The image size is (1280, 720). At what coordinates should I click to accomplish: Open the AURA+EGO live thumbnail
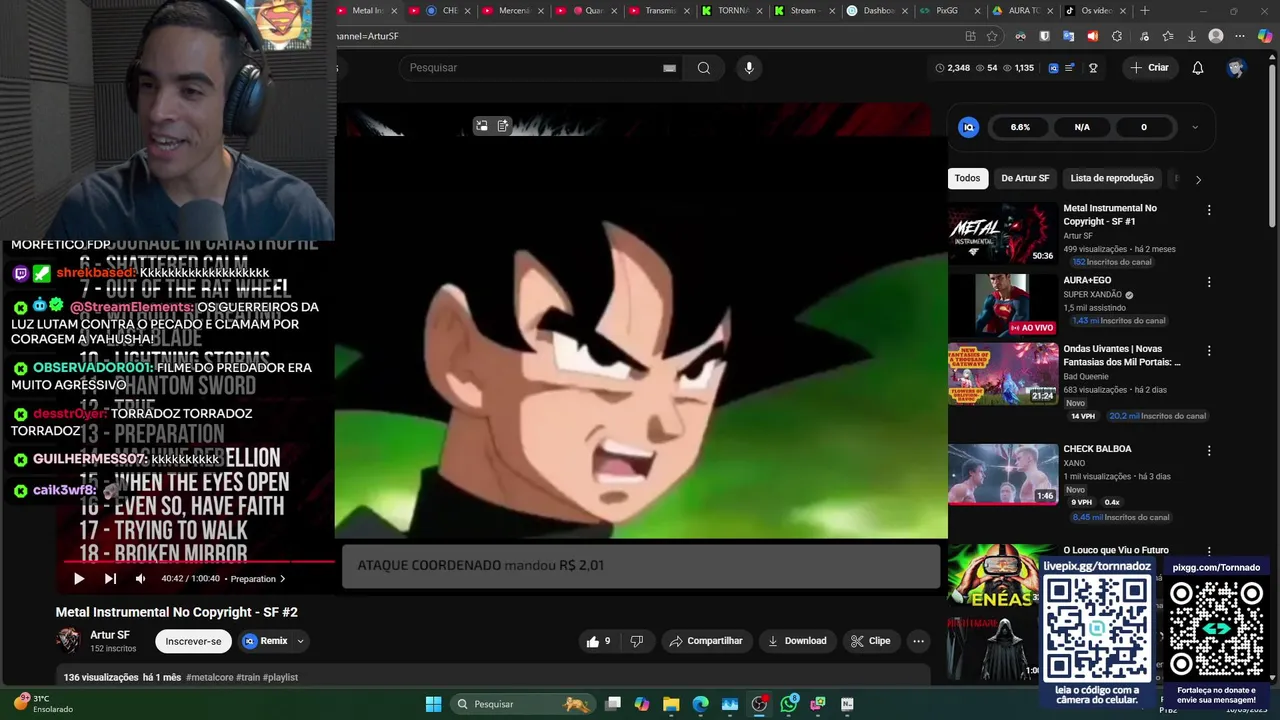coord(1003,305)
